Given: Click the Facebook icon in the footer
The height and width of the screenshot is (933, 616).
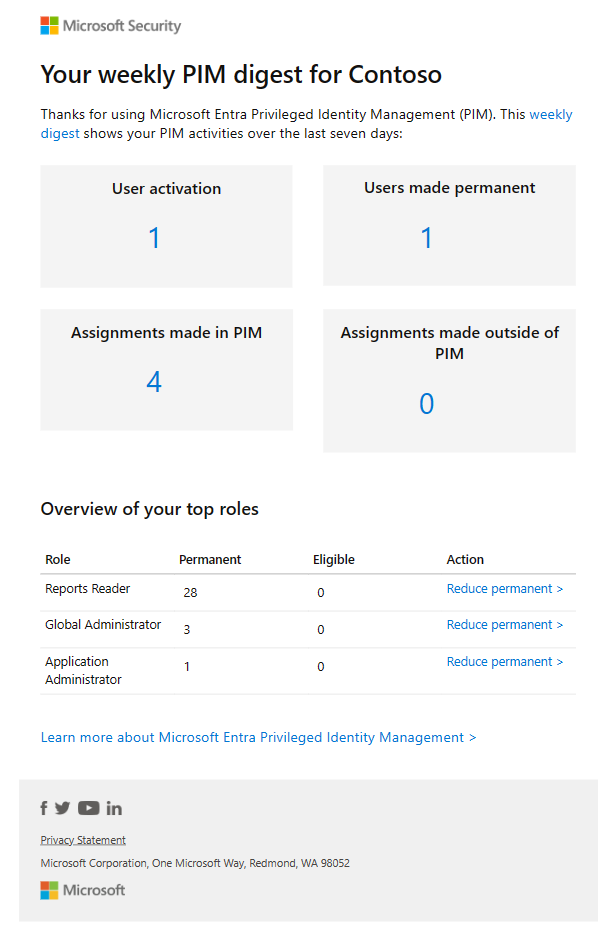Looking at the screenshot, I should click(44, 808).
